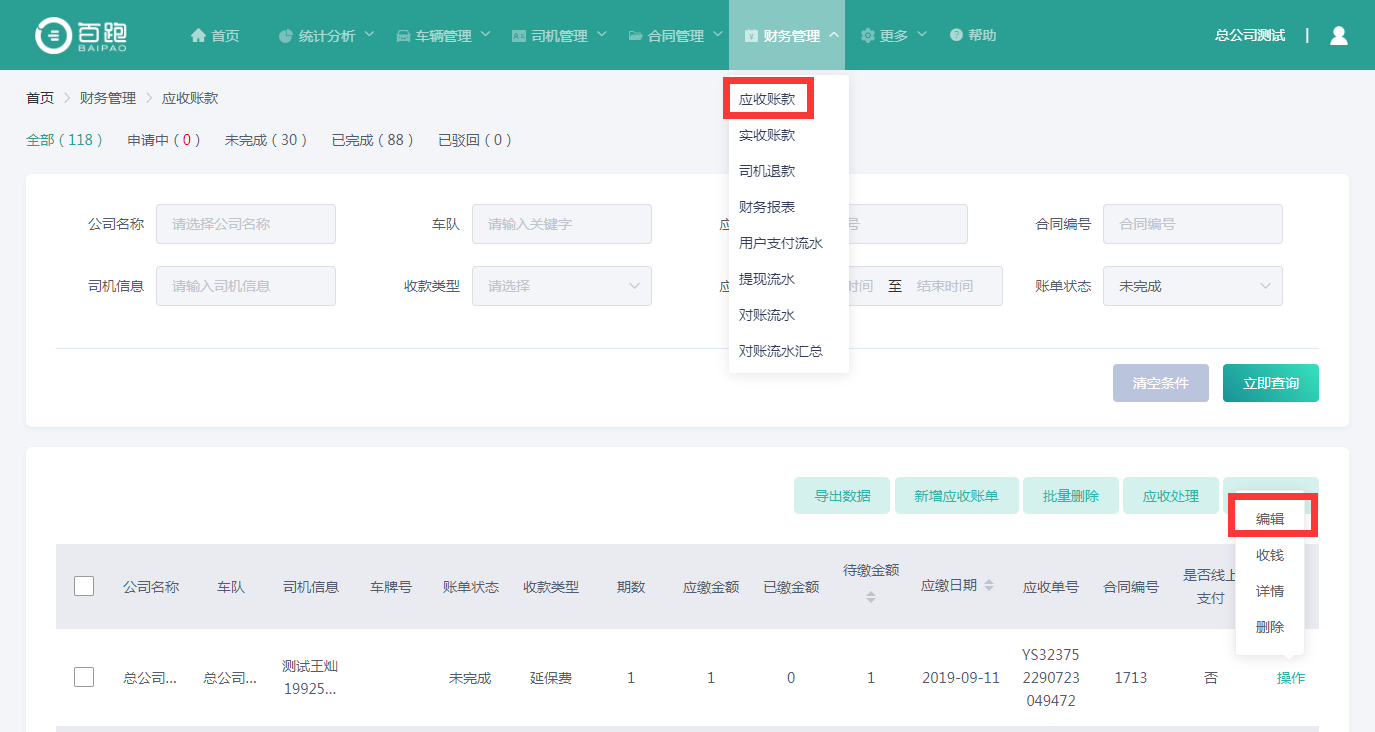Click the contract management folder icon
Viewport: 1375px width, 732px height.
coord(635,36)
